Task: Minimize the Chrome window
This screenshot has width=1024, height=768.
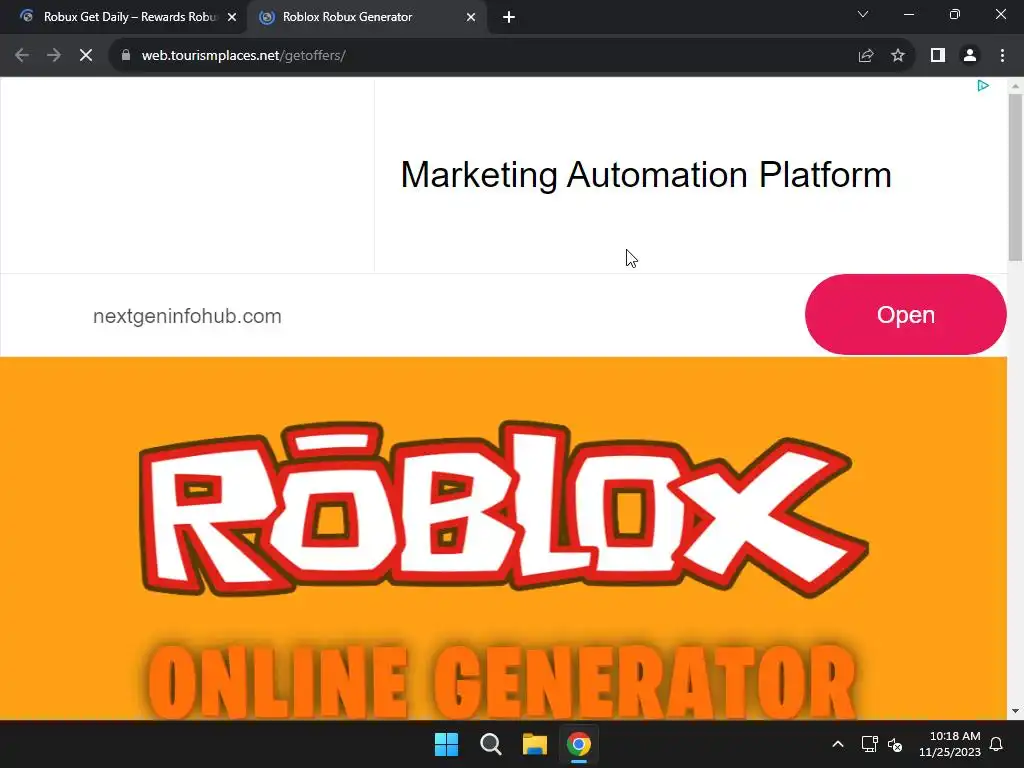Action: click(908, 14)
